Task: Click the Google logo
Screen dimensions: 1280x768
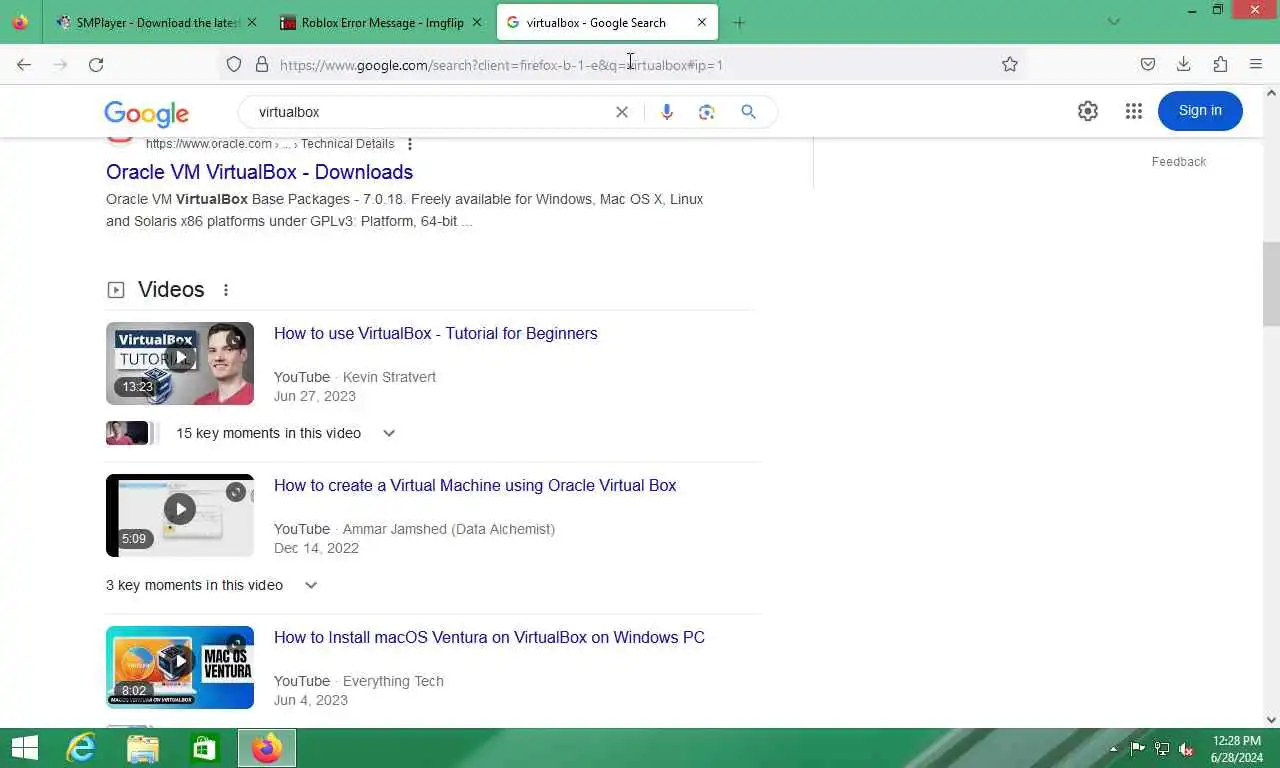Action: [146, 113]
